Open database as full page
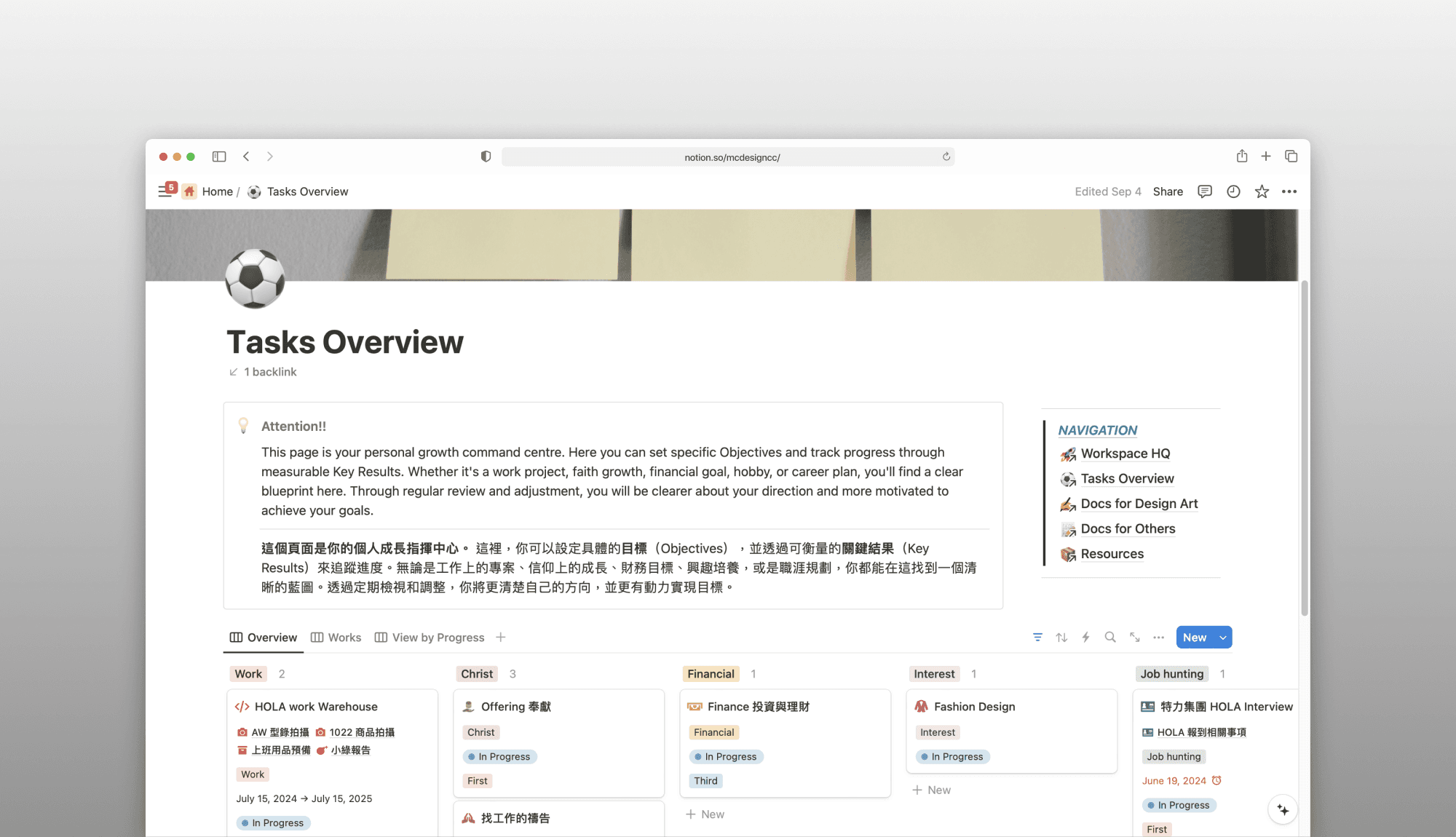 1134,638
